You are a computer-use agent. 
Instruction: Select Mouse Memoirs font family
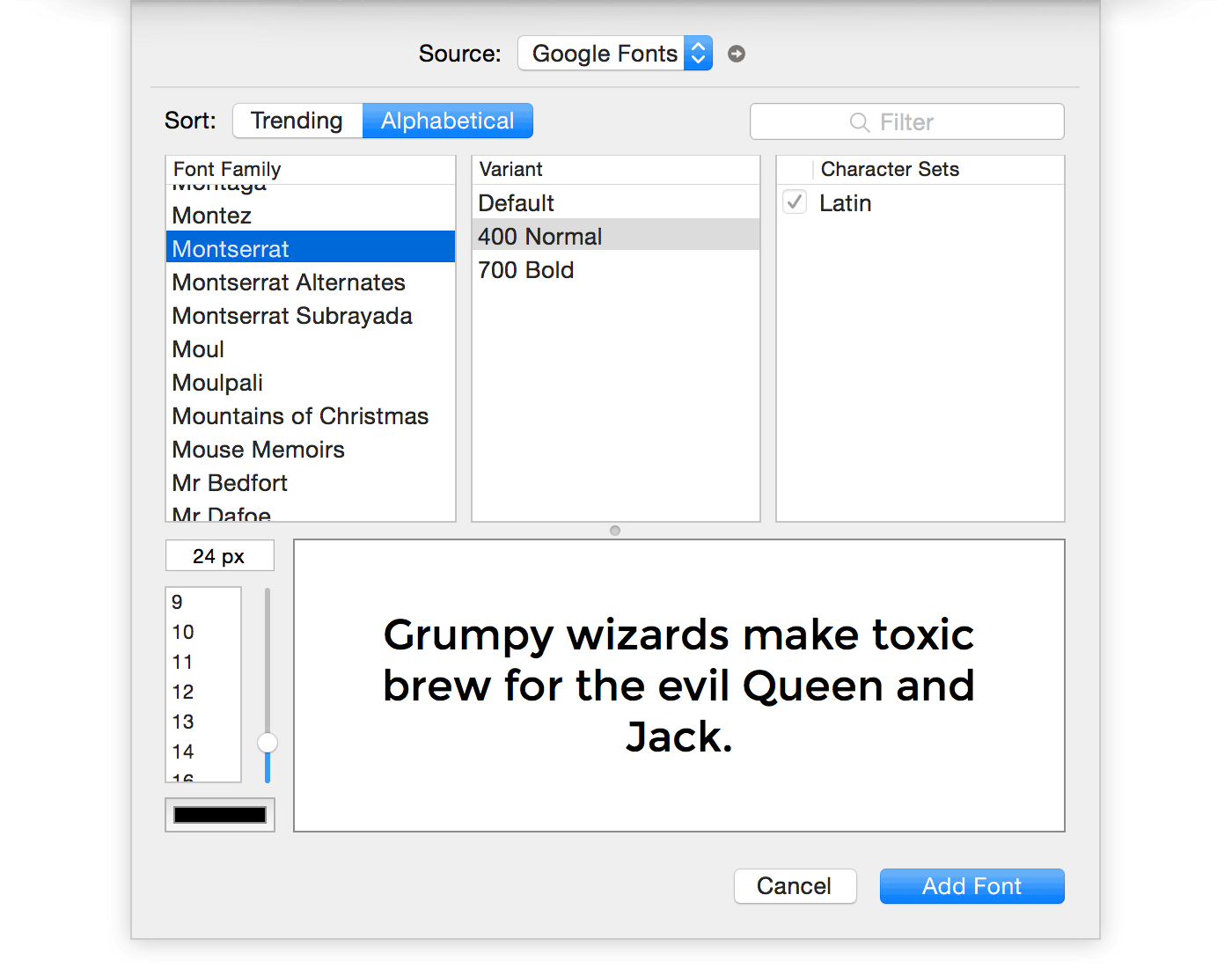click(311, 450)
